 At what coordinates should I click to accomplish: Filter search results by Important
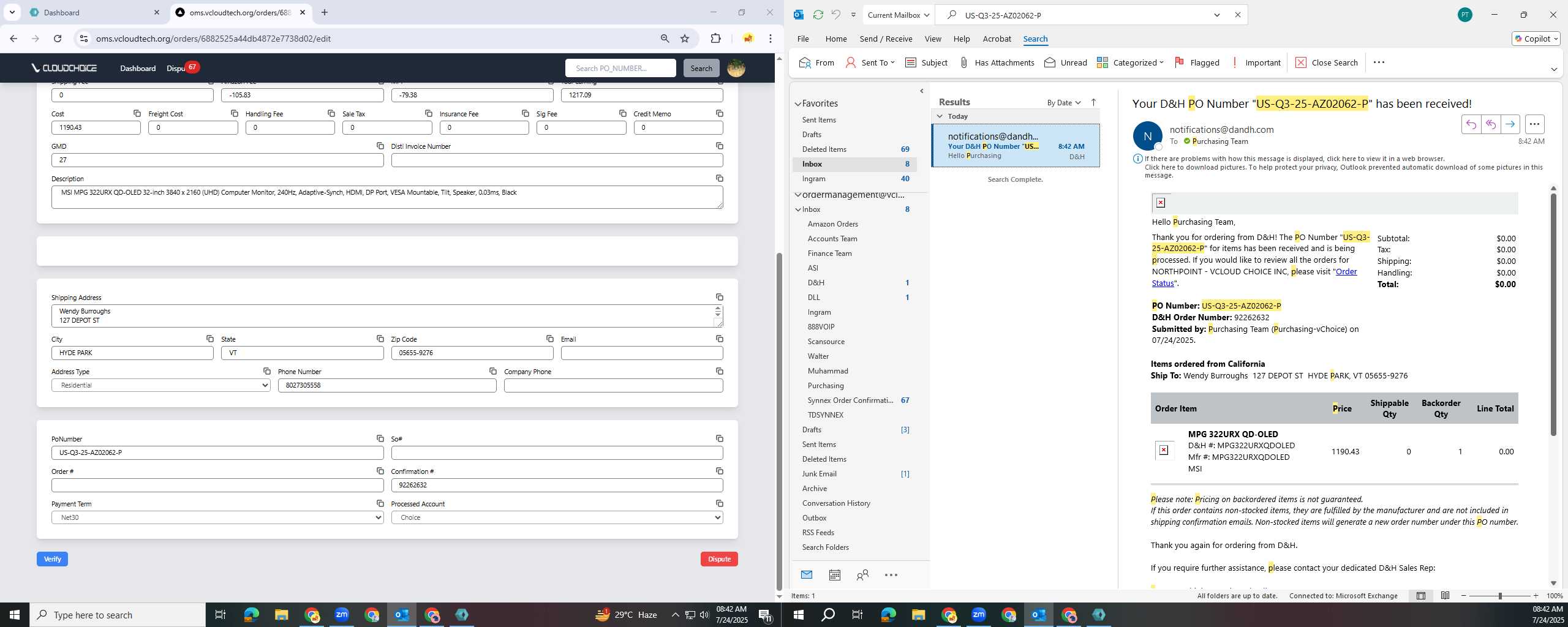(x=1255, y=62)
